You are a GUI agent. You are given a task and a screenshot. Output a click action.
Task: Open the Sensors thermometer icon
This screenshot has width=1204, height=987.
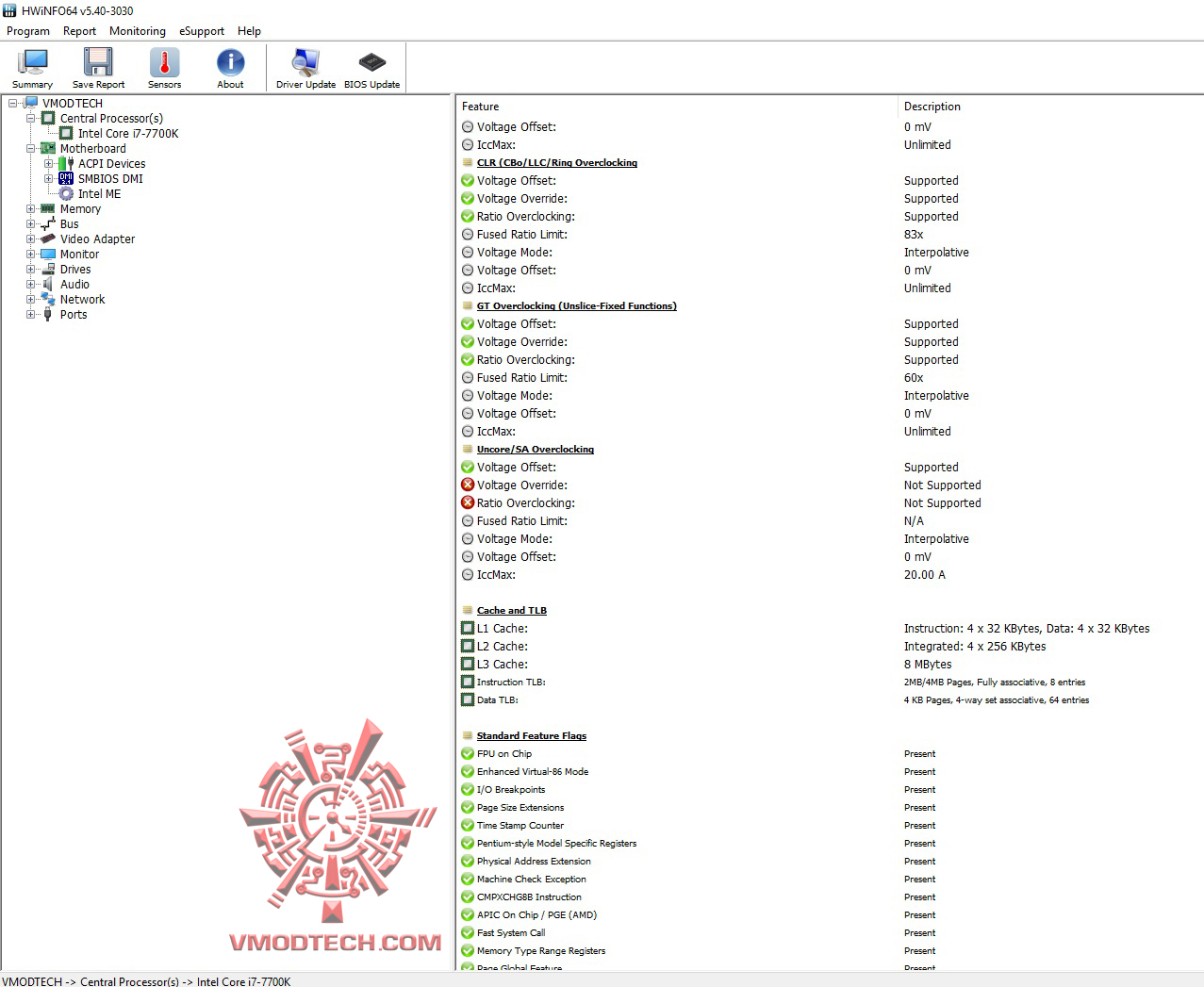click(164, 62)
